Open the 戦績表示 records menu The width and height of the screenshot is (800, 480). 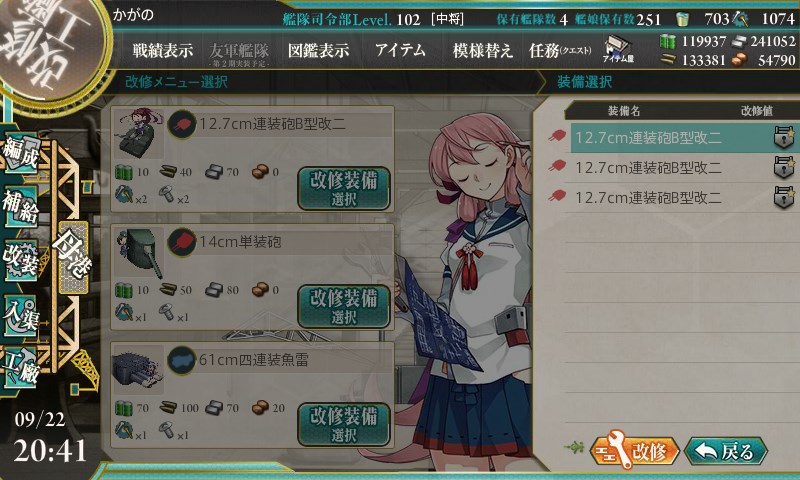[163, 50]
